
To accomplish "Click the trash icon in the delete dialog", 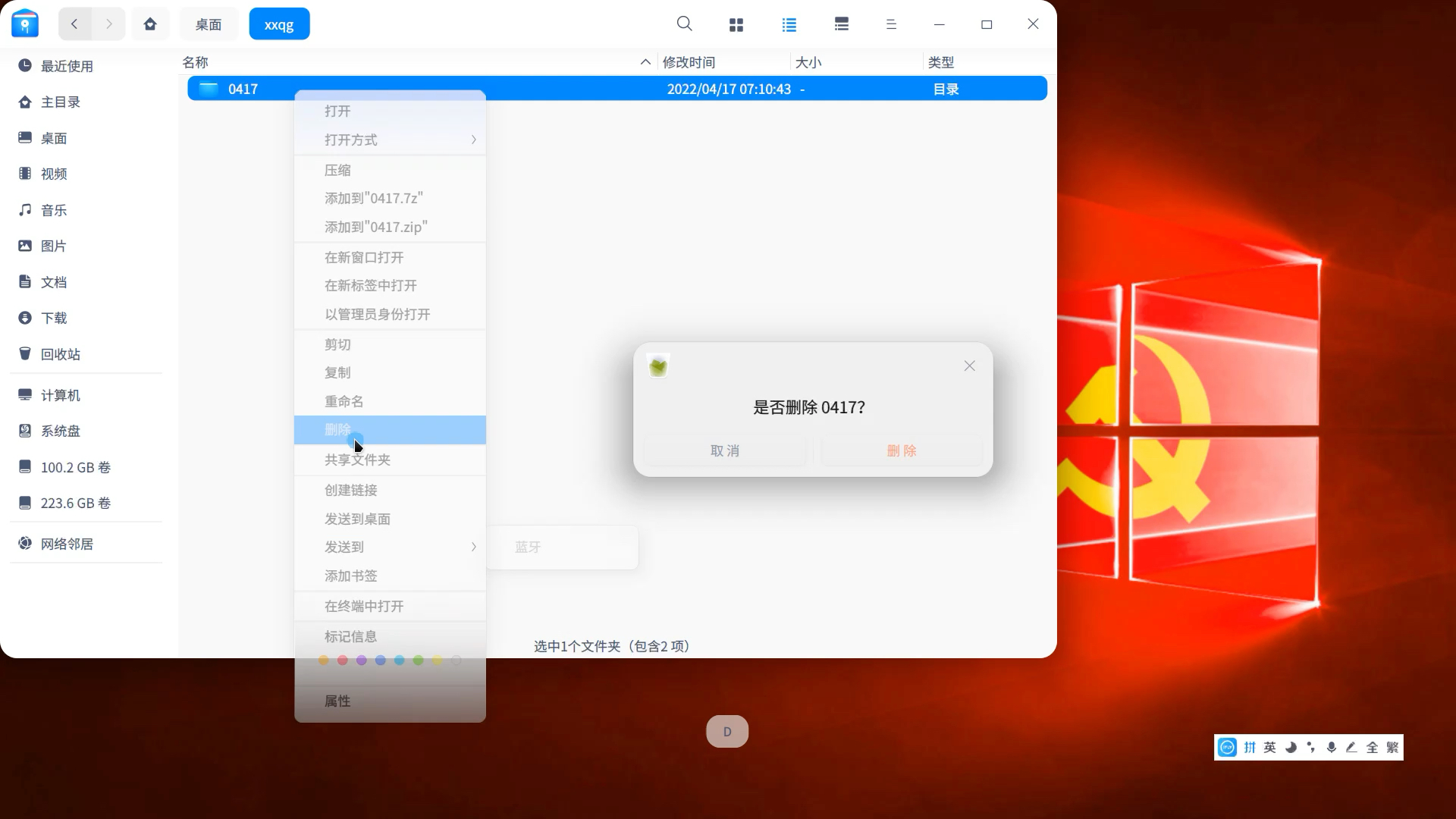I will pyautogui.click(x=658, y=366).
